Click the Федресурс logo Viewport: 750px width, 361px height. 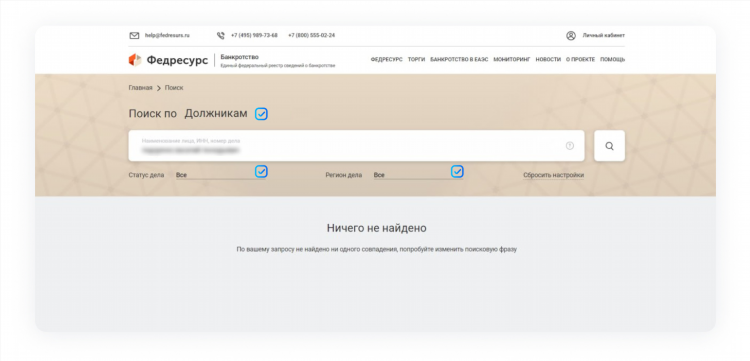(x=168, y=60)
